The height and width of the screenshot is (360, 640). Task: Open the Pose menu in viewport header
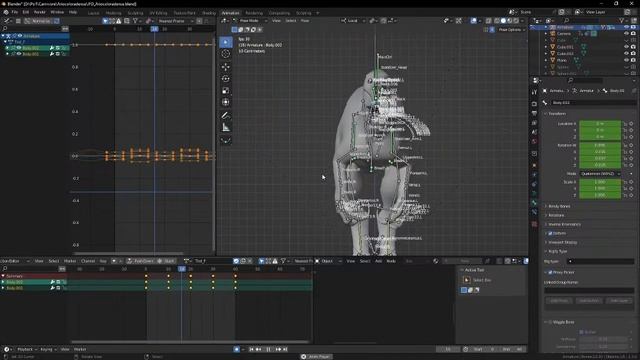[305, 21]
